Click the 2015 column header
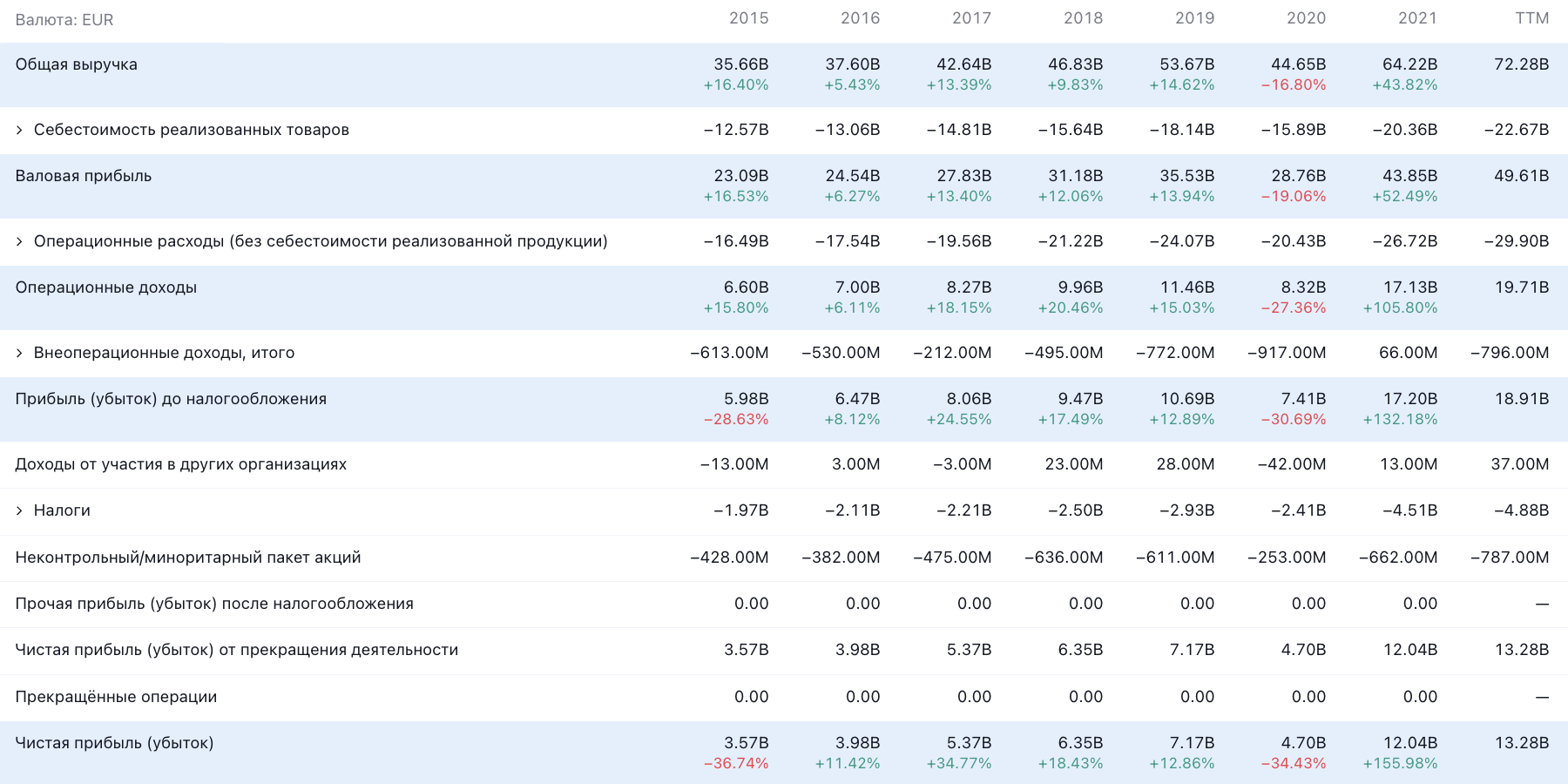 (x=749, y=18)
